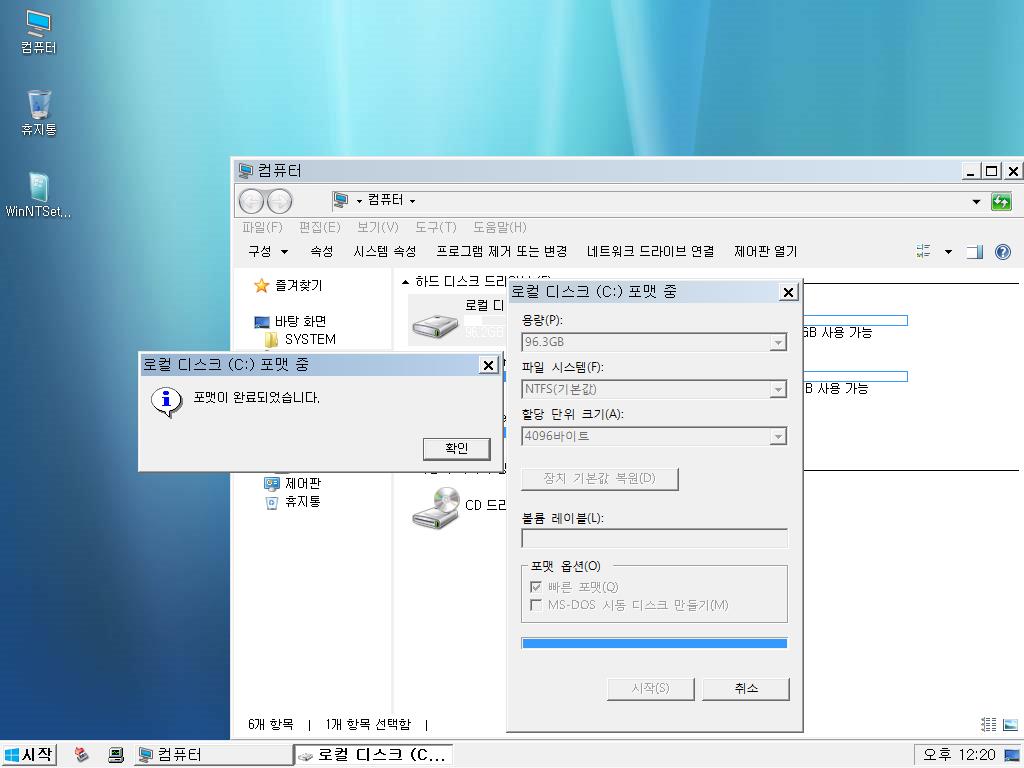Click the change view icon in toolbar
Screen dimensions: 1024x768
(924, 252)
